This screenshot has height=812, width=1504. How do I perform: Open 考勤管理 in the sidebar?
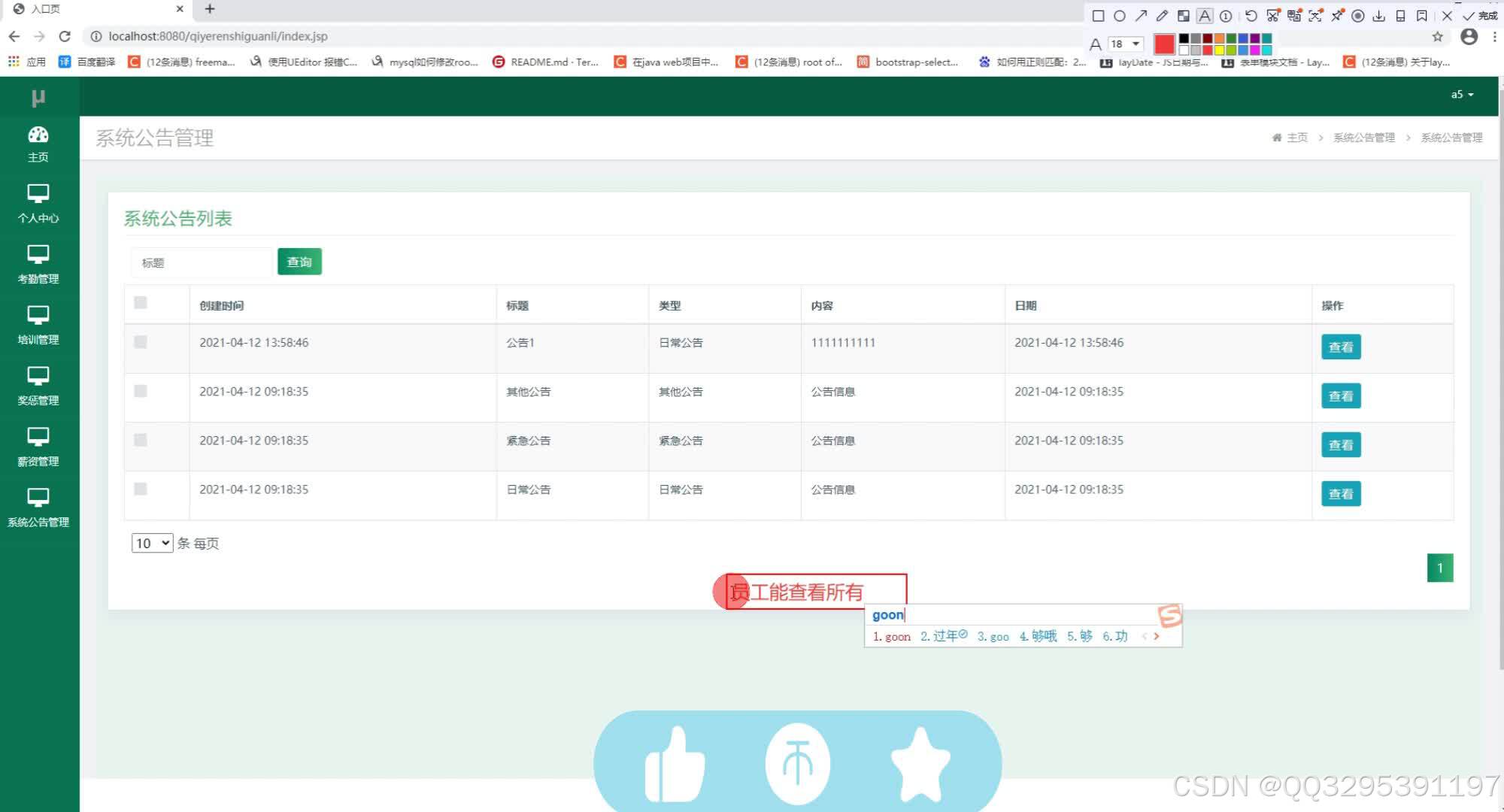tap(38, 265)
